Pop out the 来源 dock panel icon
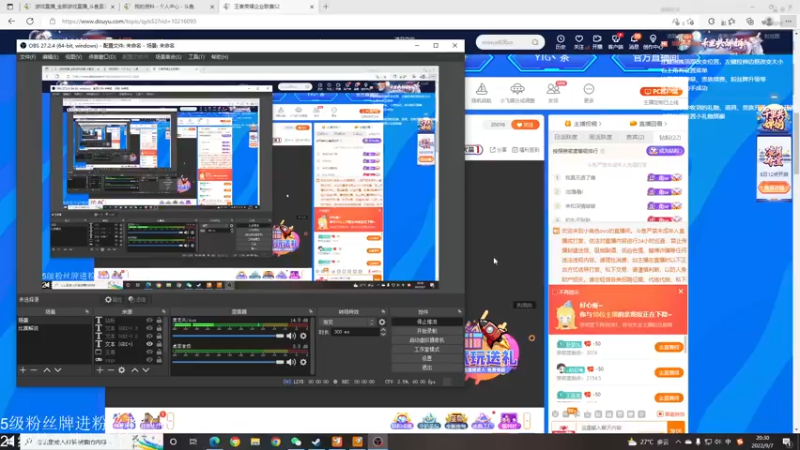 pos(164,311)
